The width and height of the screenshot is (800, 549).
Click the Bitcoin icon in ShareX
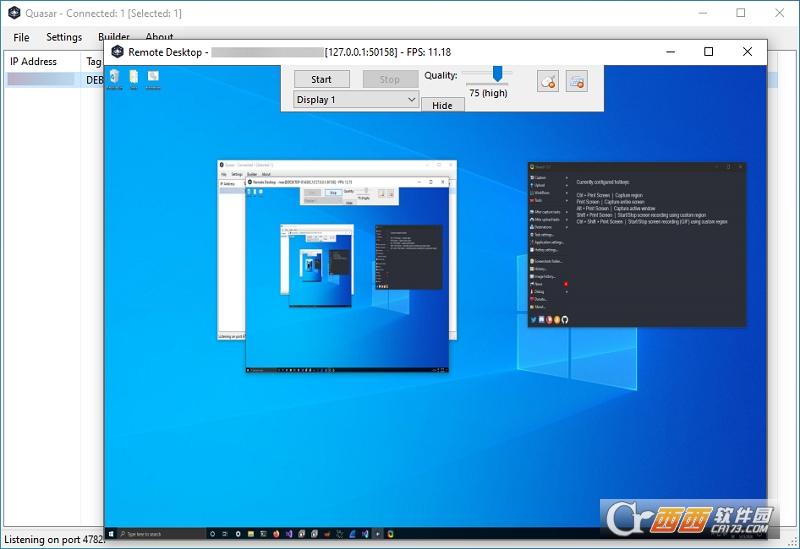(x=557, y=320)
